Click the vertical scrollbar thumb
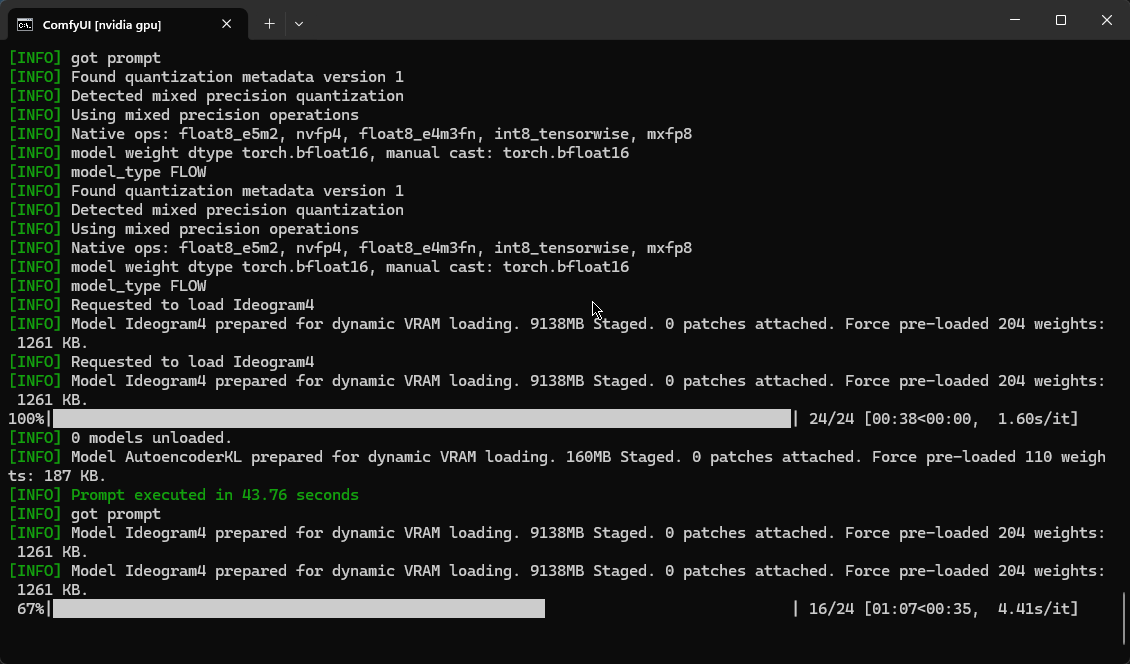The height and width of the screenshot is (664, 1130). coord(1124,619)
